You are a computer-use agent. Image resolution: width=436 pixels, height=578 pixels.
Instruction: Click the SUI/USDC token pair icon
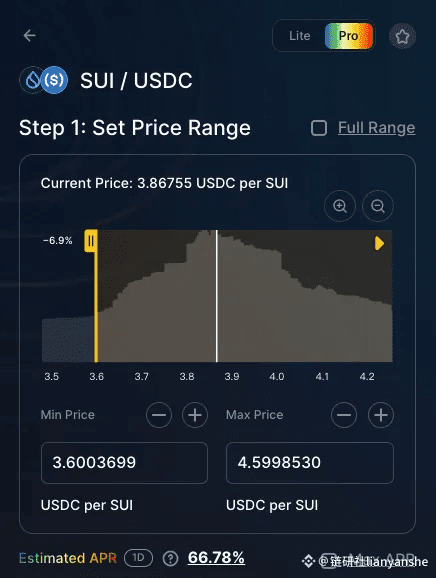(x=44, y=80)
